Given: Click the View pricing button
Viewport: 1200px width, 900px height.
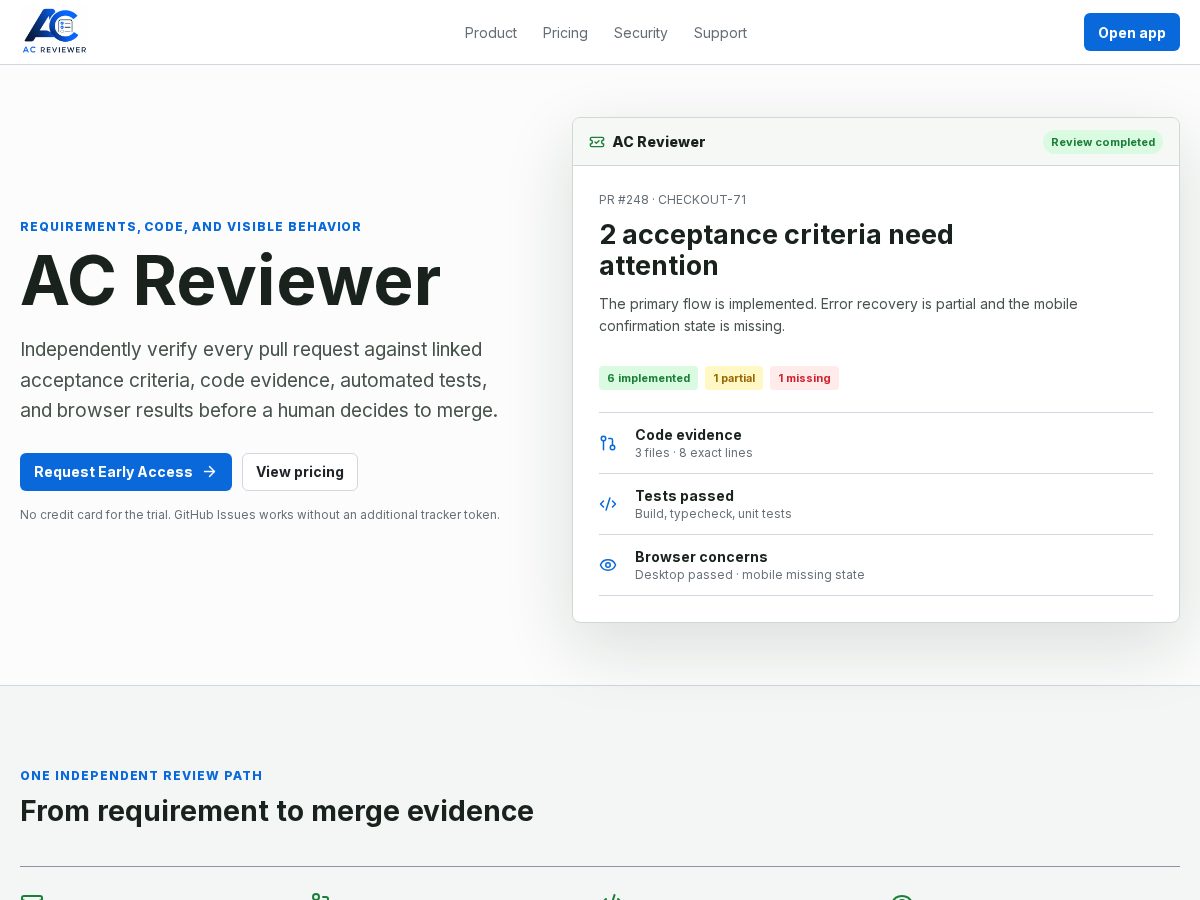Looking at the screenshot, I should 300,472.
